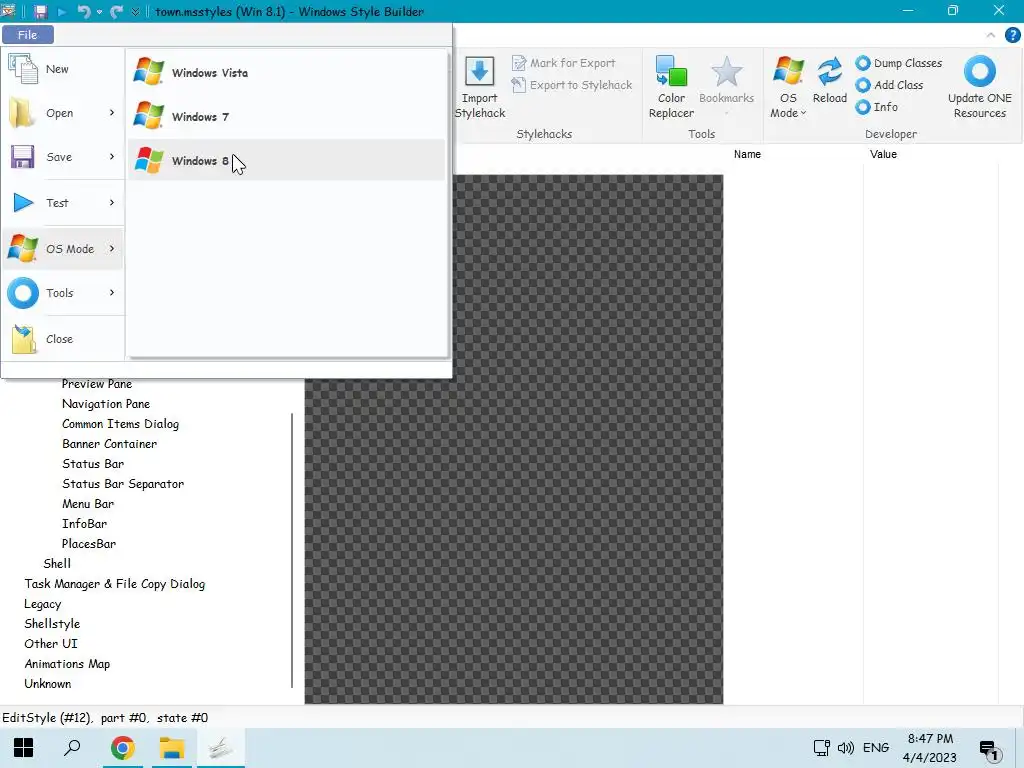Open the Save submenu in File menu
The height and width of the screenshot is (768, 1024).
point(63,157)
